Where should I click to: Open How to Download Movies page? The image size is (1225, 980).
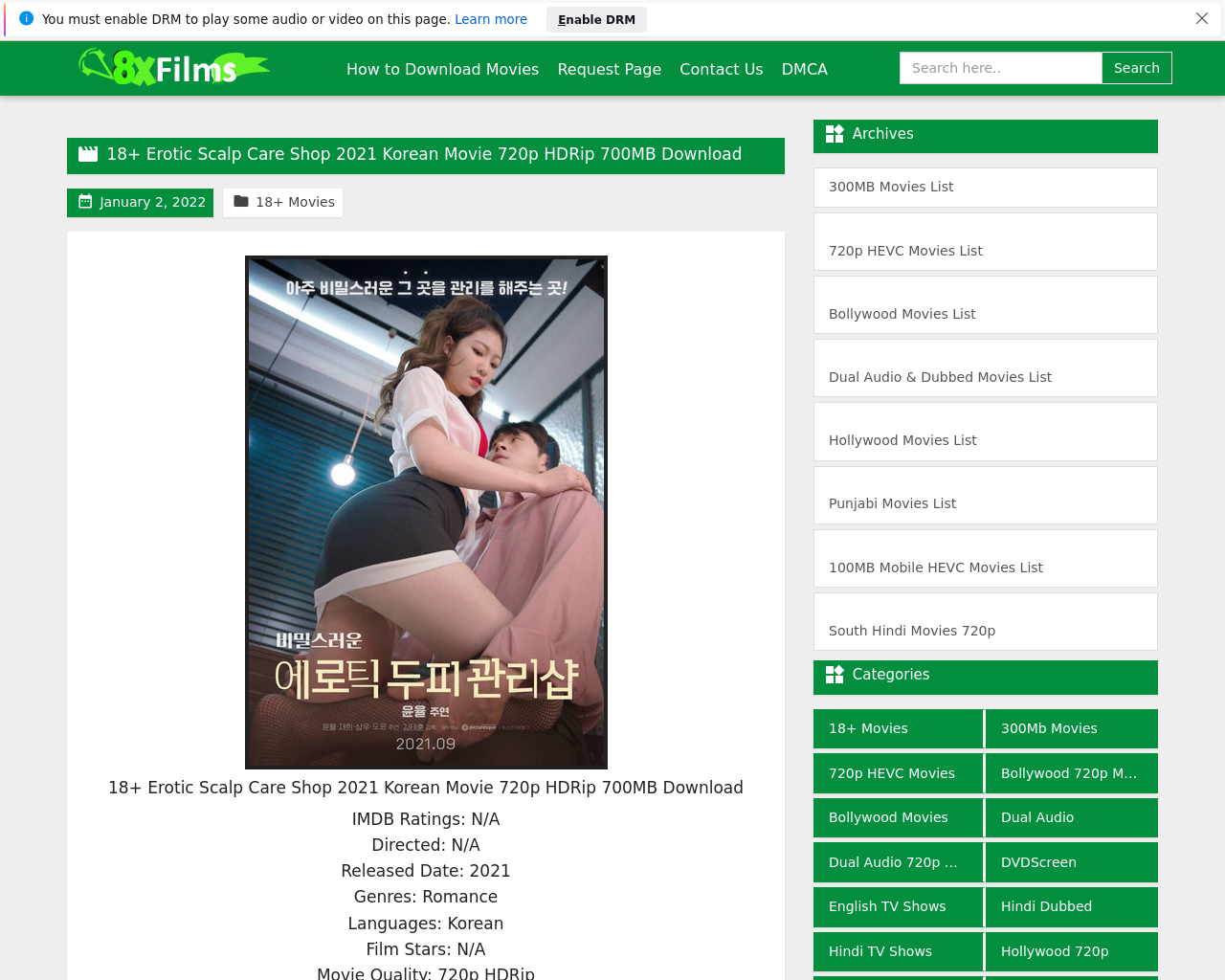pyautogui.click(x=442, y=69)
